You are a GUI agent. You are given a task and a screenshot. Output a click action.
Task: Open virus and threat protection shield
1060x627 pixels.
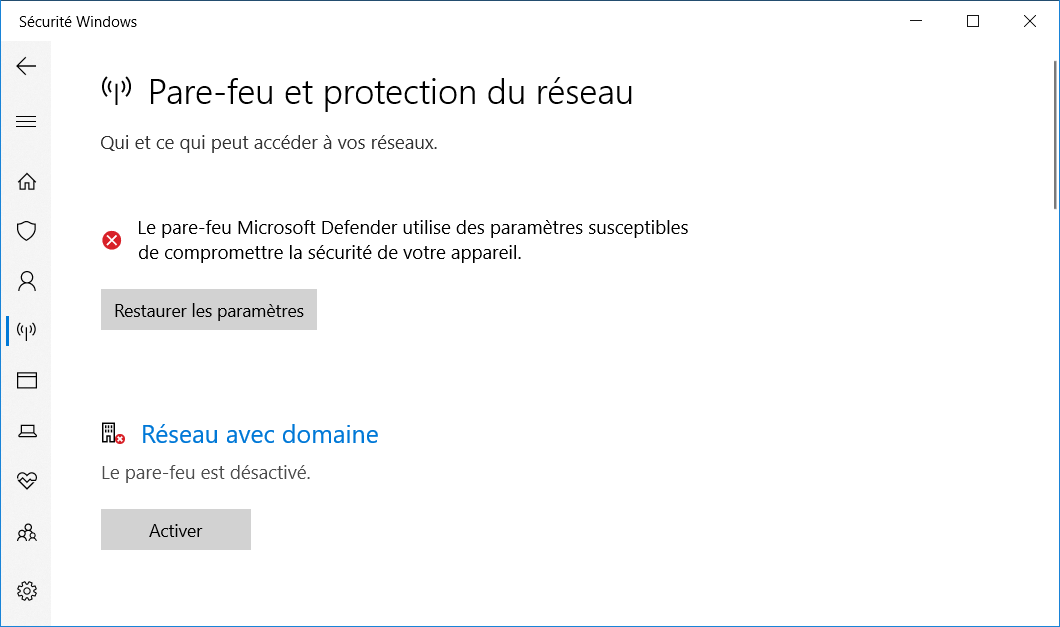coord(26,231)
